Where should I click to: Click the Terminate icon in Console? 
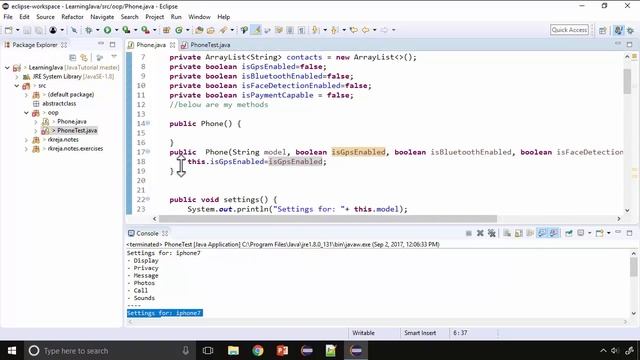pos(469,233)
